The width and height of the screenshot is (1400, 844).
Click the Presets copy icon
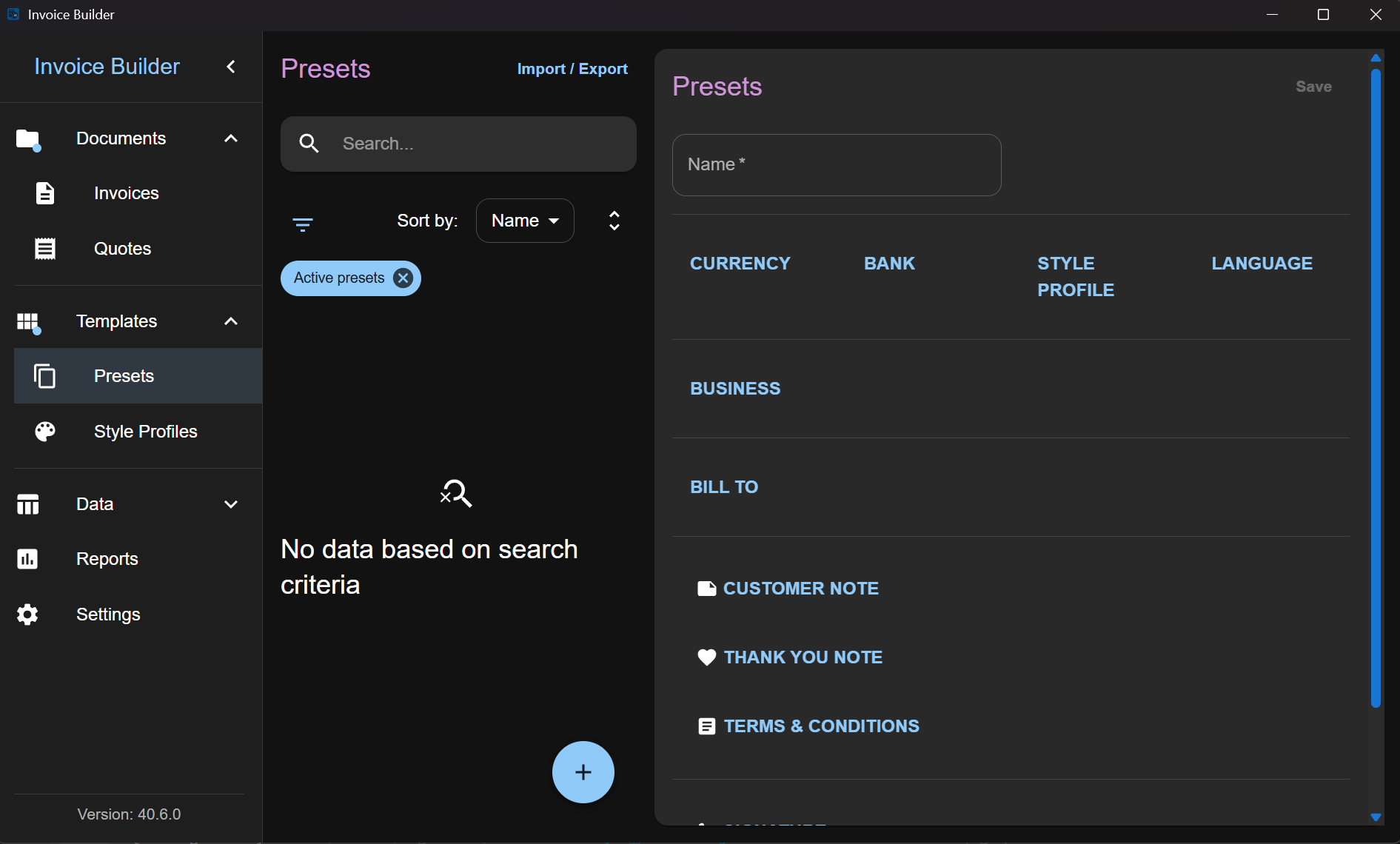click(x=45, y=376)
